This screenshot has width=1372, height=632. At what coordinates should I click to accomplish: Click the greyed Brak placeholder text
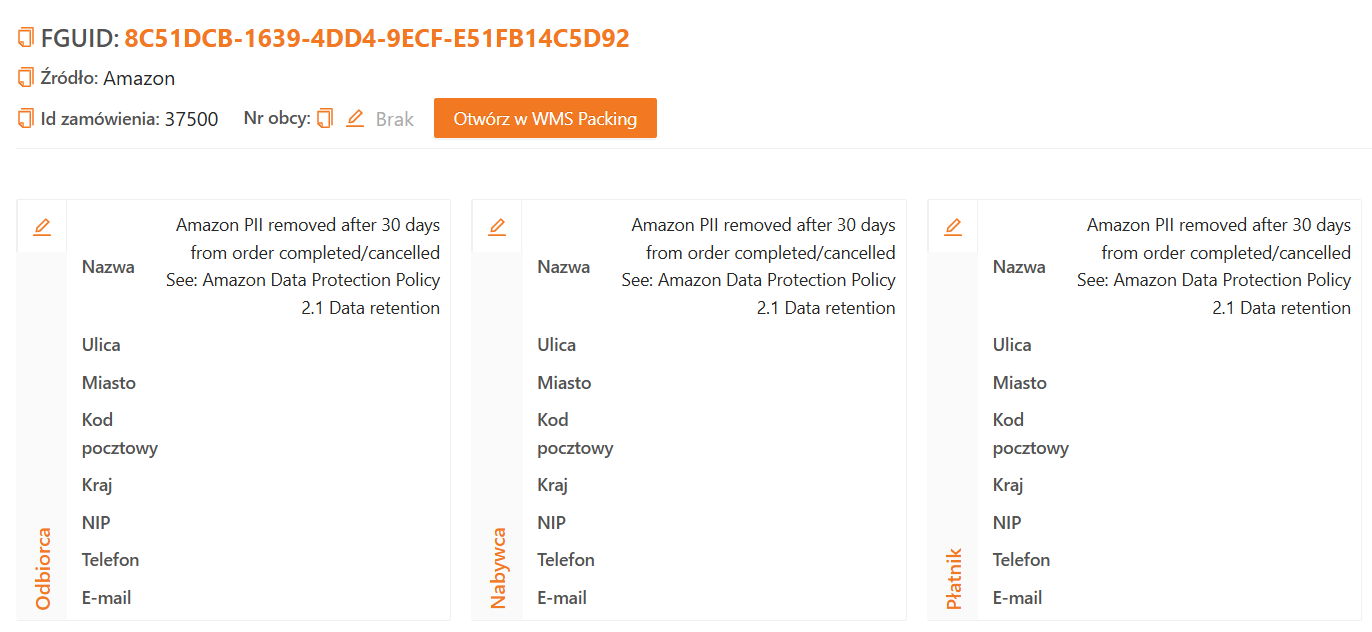coord(395,119)
